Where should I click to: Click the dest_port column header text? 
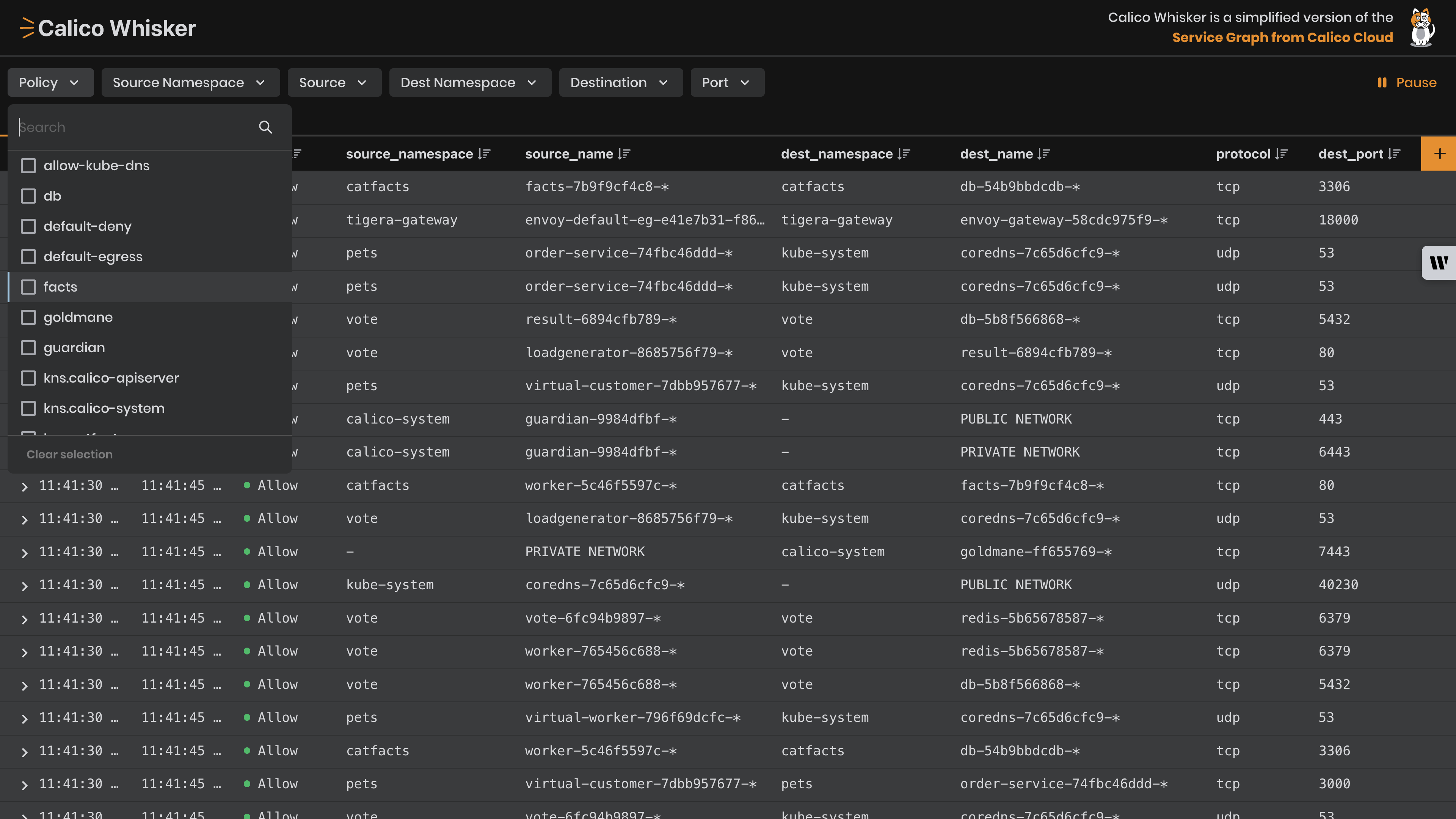click(1350, 154)
